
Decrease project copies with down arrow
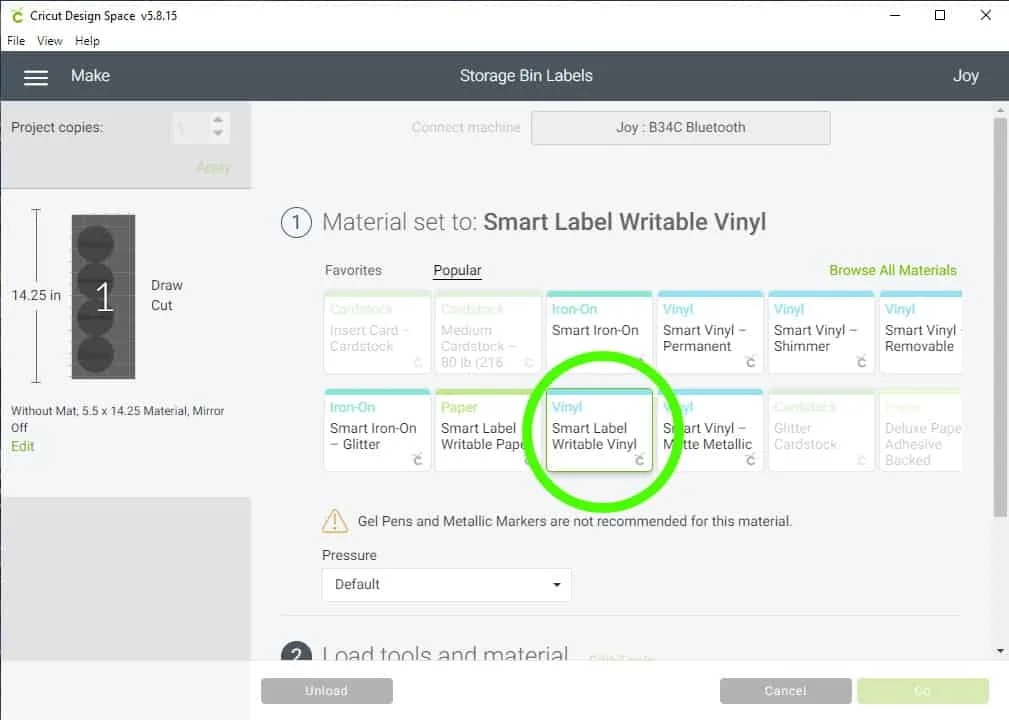pyautogui.click(x=218, y=133)
